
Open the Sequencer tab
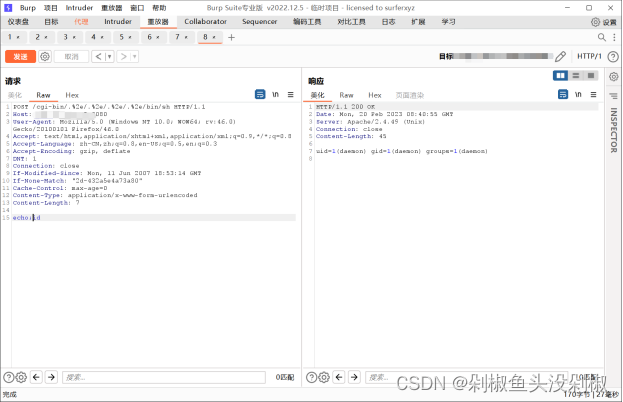[x=259, y=22]
